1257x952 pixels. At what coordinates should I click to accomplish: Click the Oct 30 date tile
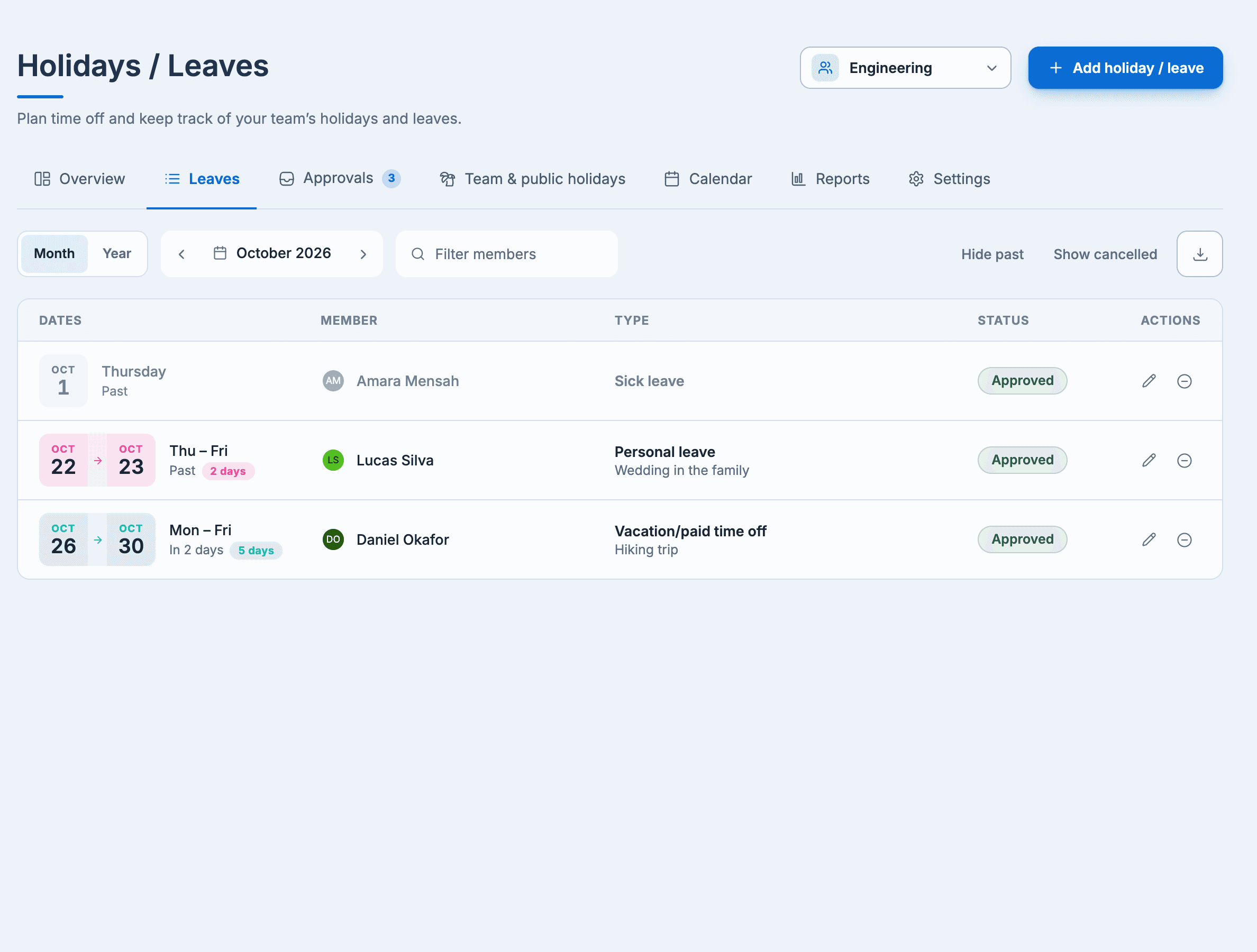tap(131, 539)
